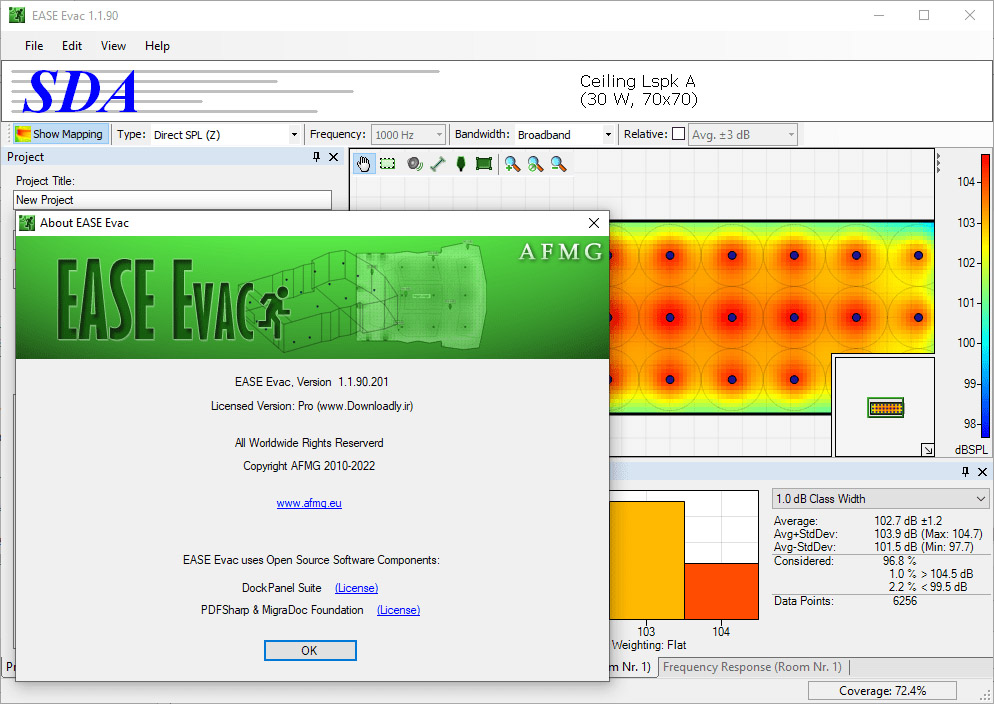
Task: Open the 1.0 dB Class Width dropdown
Action: [880, 499]
